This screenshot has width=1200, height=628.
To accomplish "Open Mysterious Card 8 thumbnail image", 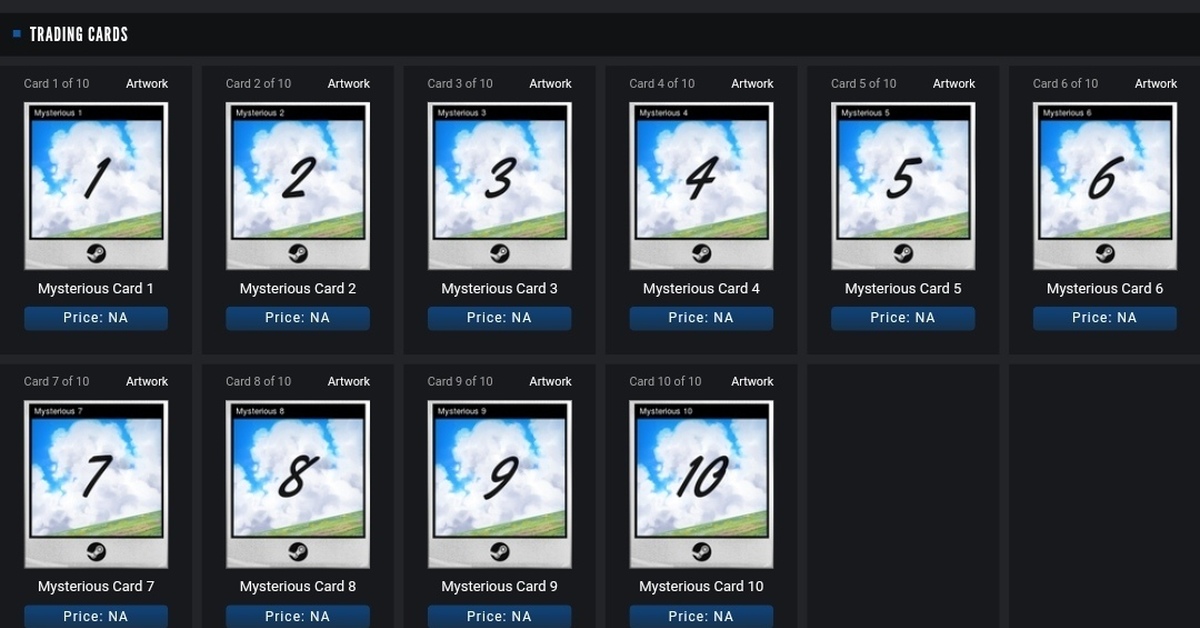I will coord(298,484).
